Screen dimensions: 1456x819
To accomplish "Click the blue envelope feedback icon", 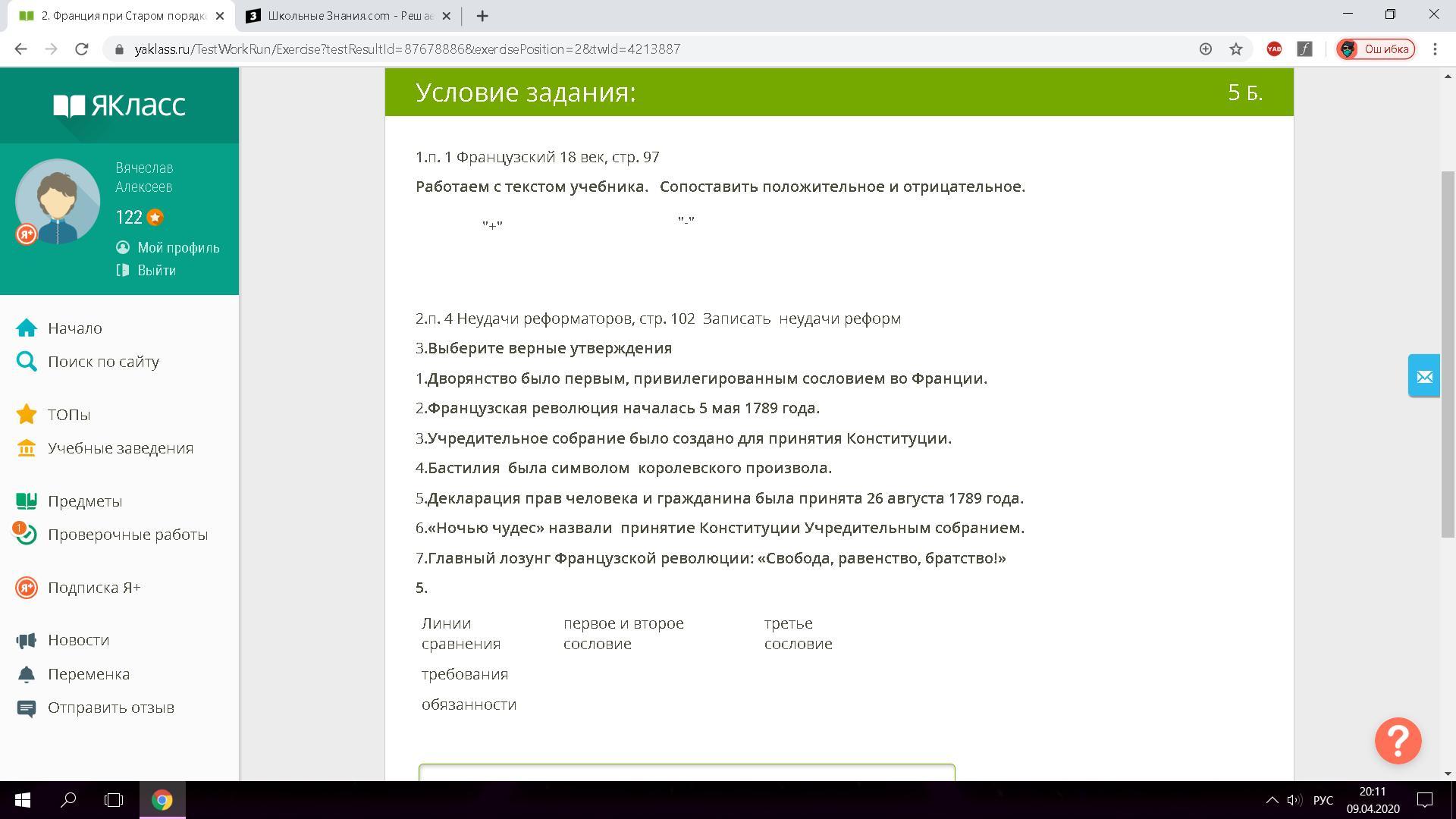I will [1424, 376].
